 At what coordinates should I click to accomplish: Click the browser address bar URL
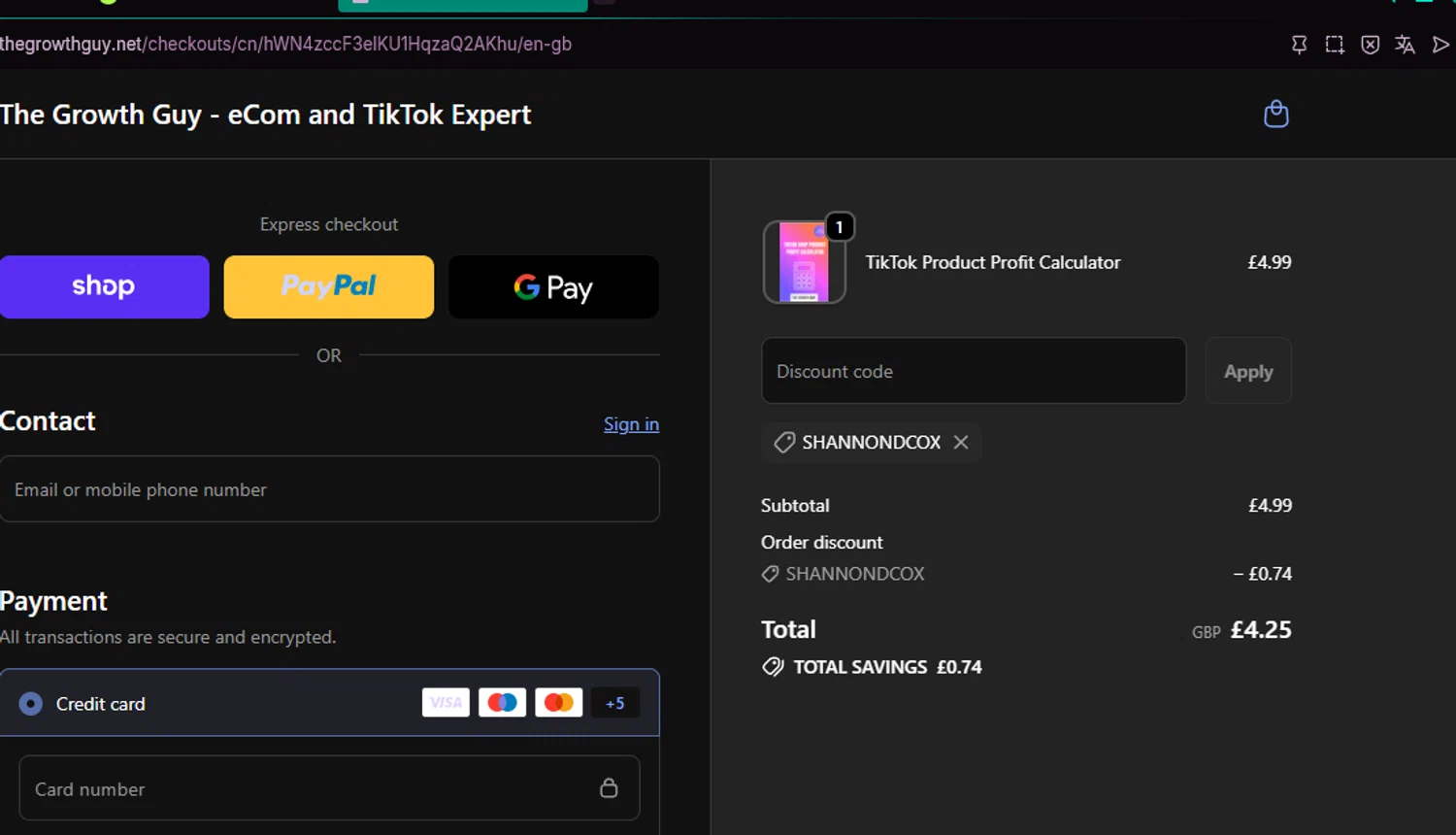tap(285, 44)
